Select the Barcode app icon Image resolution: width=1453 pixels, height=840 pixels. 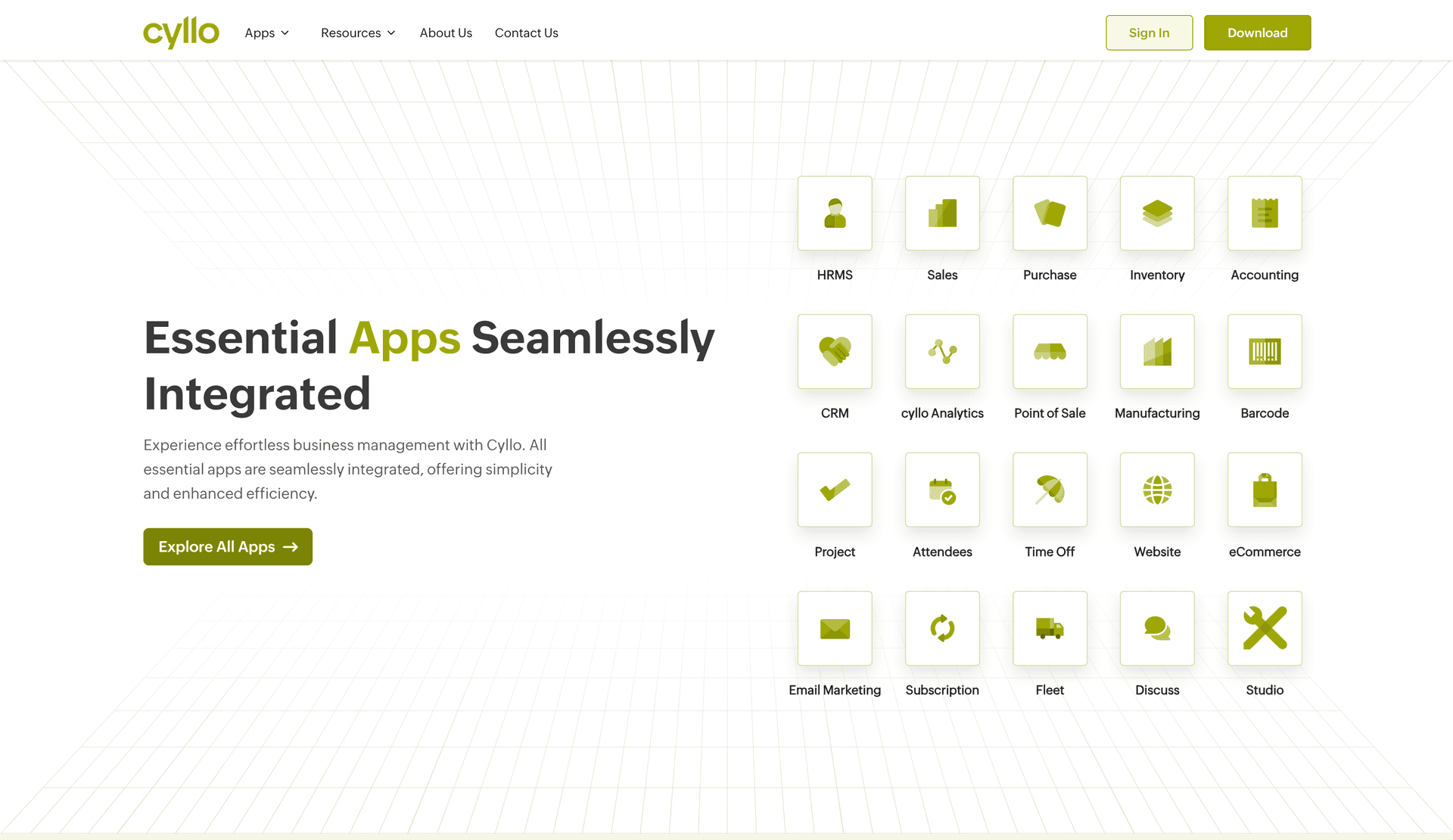point(1264,351)
